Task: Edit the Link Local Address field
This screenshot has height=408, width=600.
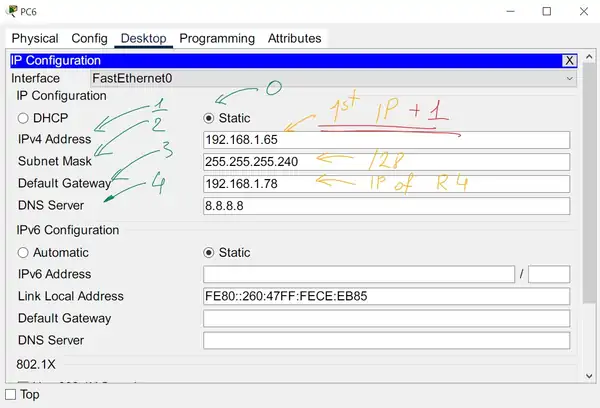Action: tap(386, 296)
